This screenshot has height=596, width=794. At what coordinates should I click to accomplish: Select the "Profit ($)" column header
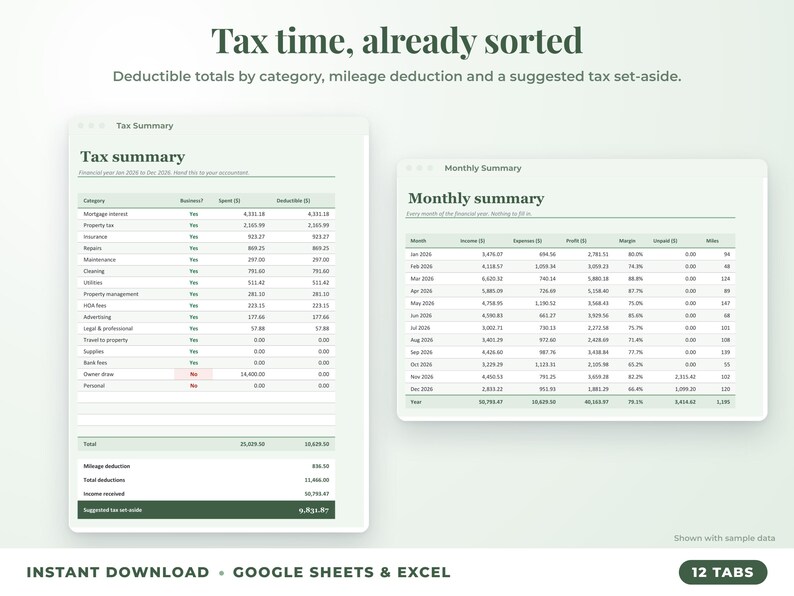tap(576, 241)
